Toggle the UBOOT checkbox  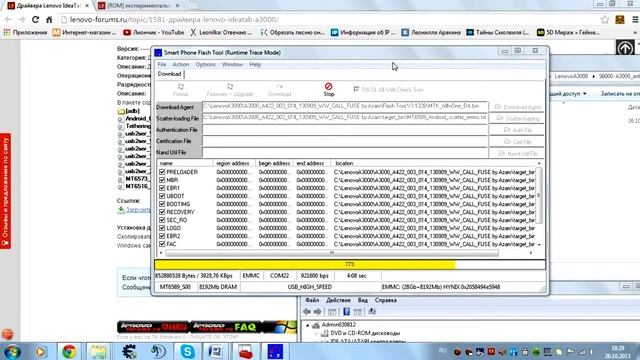tap(162, 196)
